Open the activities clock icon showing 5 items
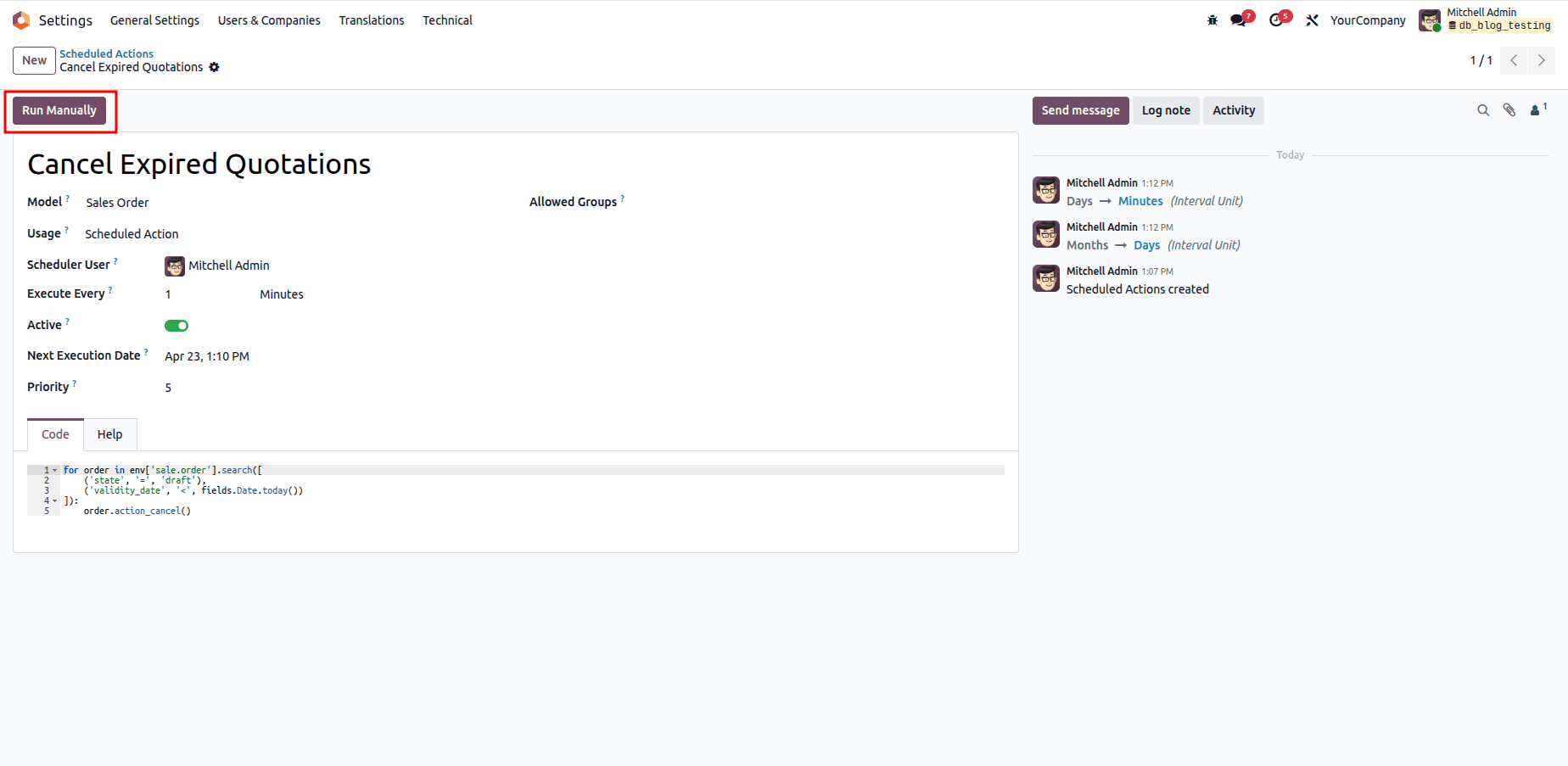The width and height of the screenshot is (1568, 766). pyautogui.click(x=1276, y=19)
